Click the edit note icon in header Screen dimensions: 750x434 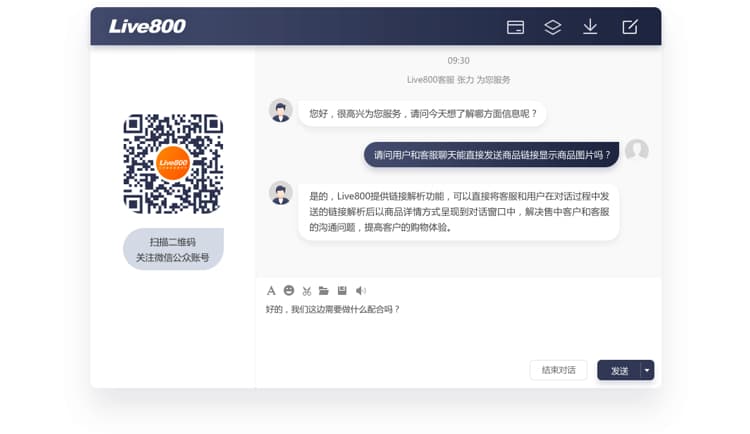click(630, 27)
